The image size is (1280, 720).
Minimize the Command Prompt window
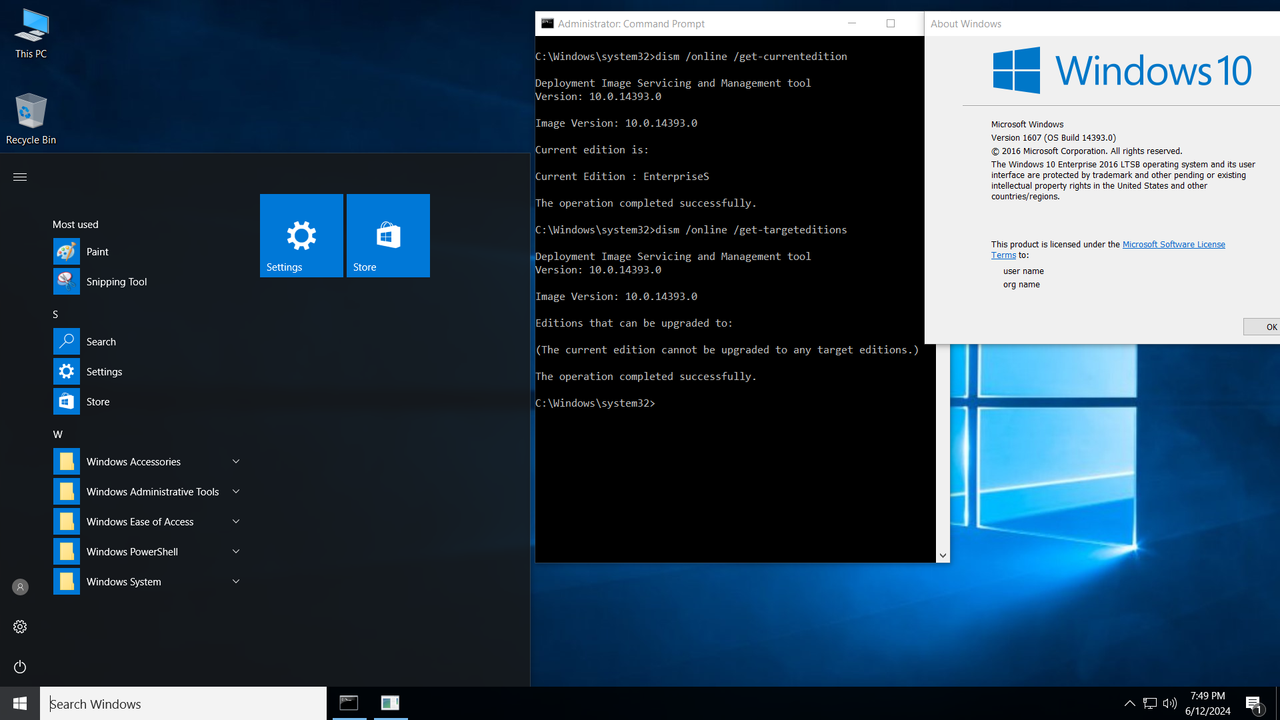(x=852, y=23)
